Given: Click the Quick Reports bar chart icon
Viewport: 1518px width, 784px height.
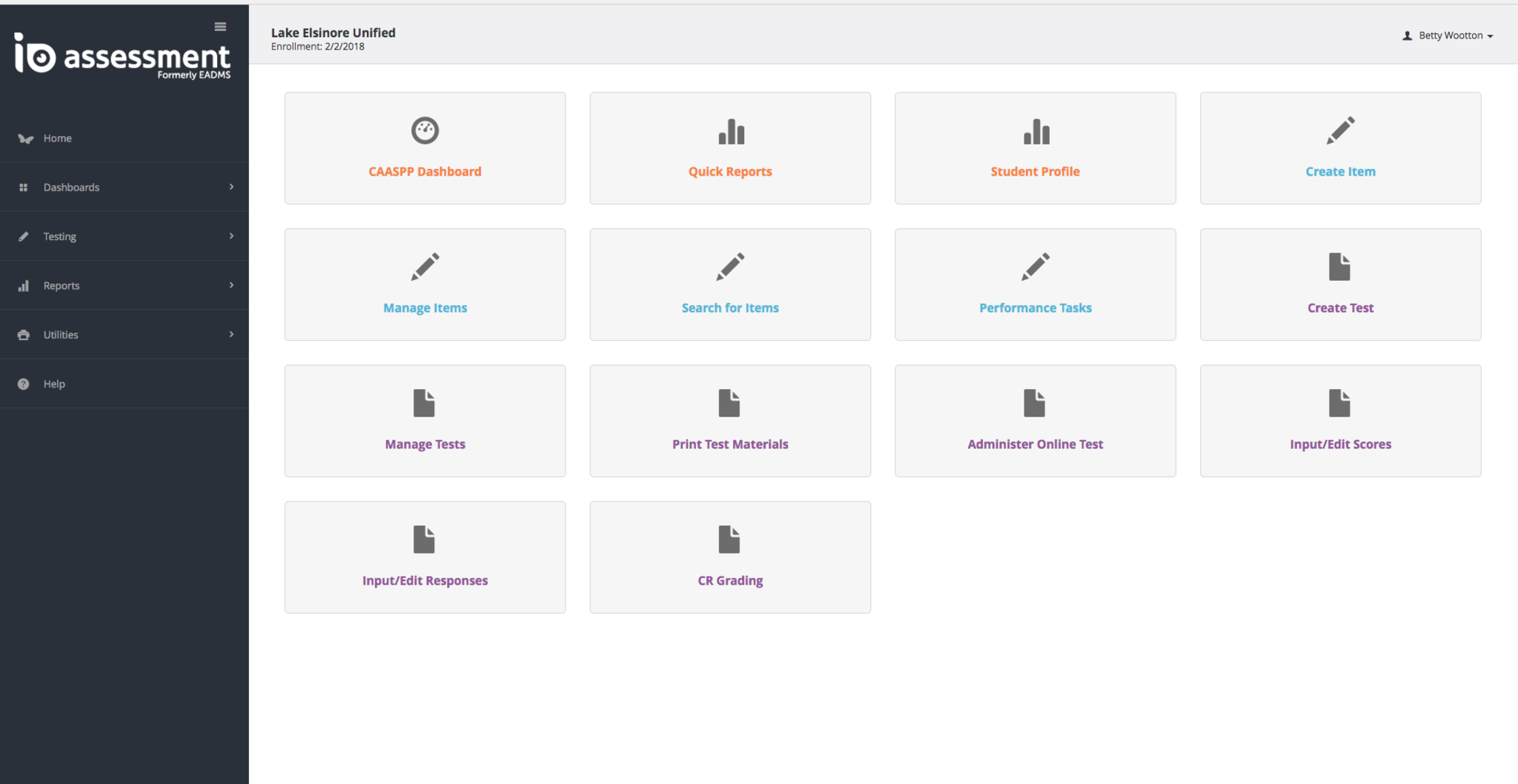Looking at the screenshot, I should pyautogui.click(x=731, y=132).
